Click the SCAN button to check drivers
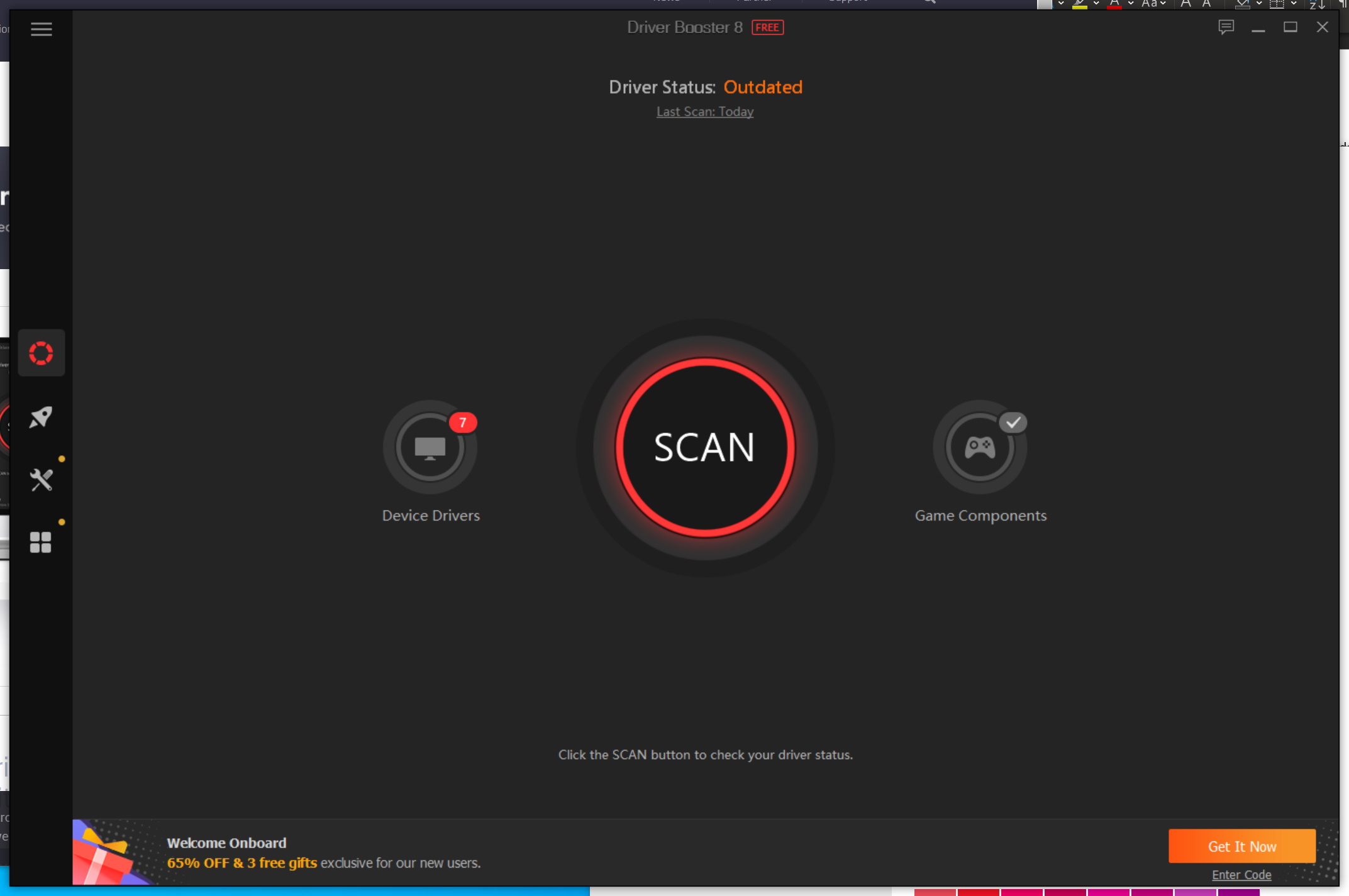Image resolution: width=1349 pixels, height=896 pixels. 703,447
